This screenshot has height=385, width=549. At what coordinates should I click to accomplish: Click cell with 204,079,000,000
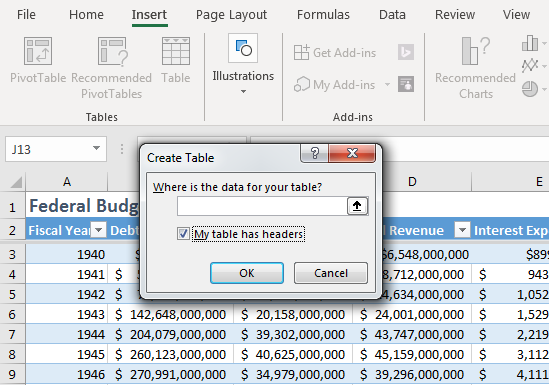[x=171, y=334]
